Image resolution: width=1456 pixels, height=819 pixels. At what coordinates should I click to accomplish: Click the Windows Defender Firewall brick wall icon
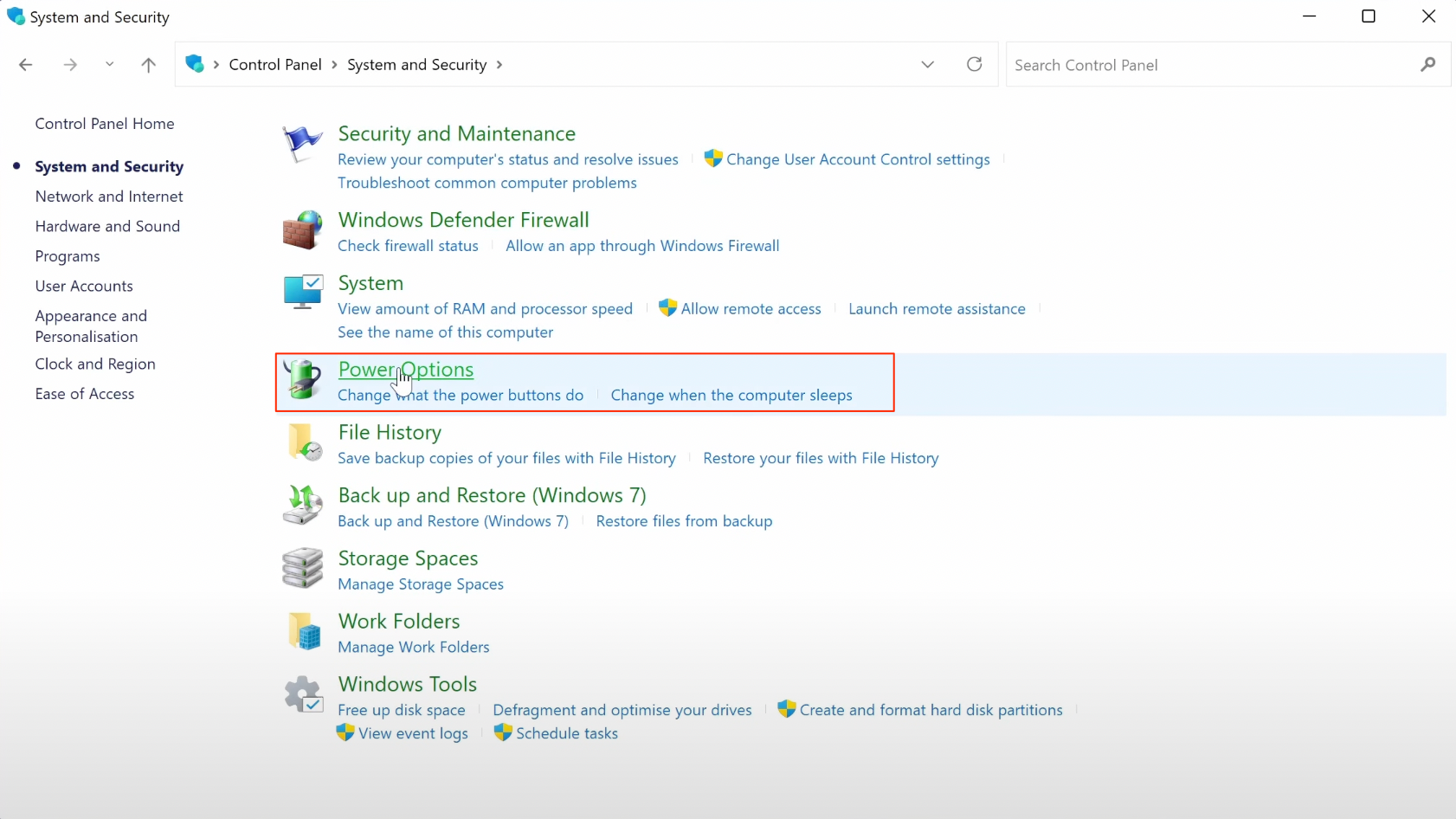pos(302,230)
